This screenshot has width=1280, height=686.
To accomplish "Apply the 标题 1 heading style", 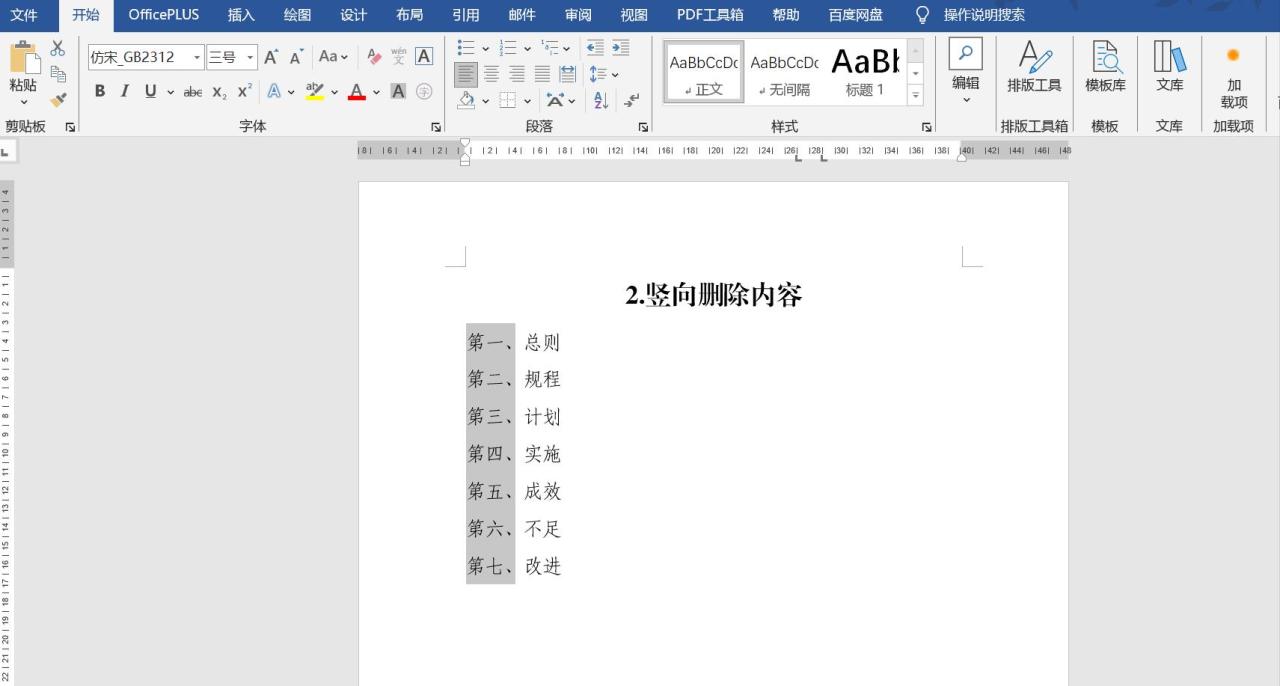I will coord(865,72).
